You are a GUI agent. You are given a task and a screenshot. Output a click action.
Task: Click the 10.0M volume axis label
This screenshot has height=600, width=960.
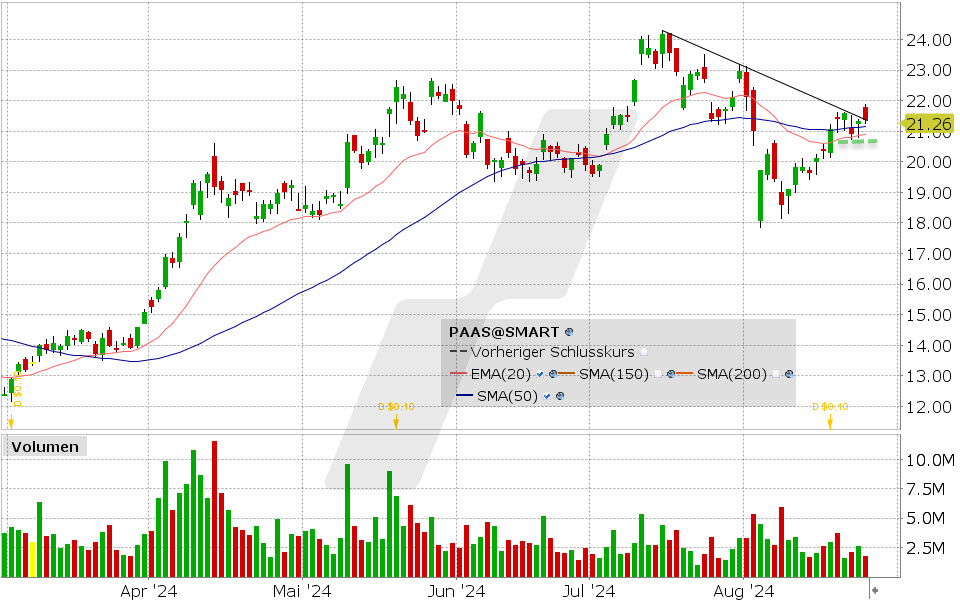click(929, 460)
